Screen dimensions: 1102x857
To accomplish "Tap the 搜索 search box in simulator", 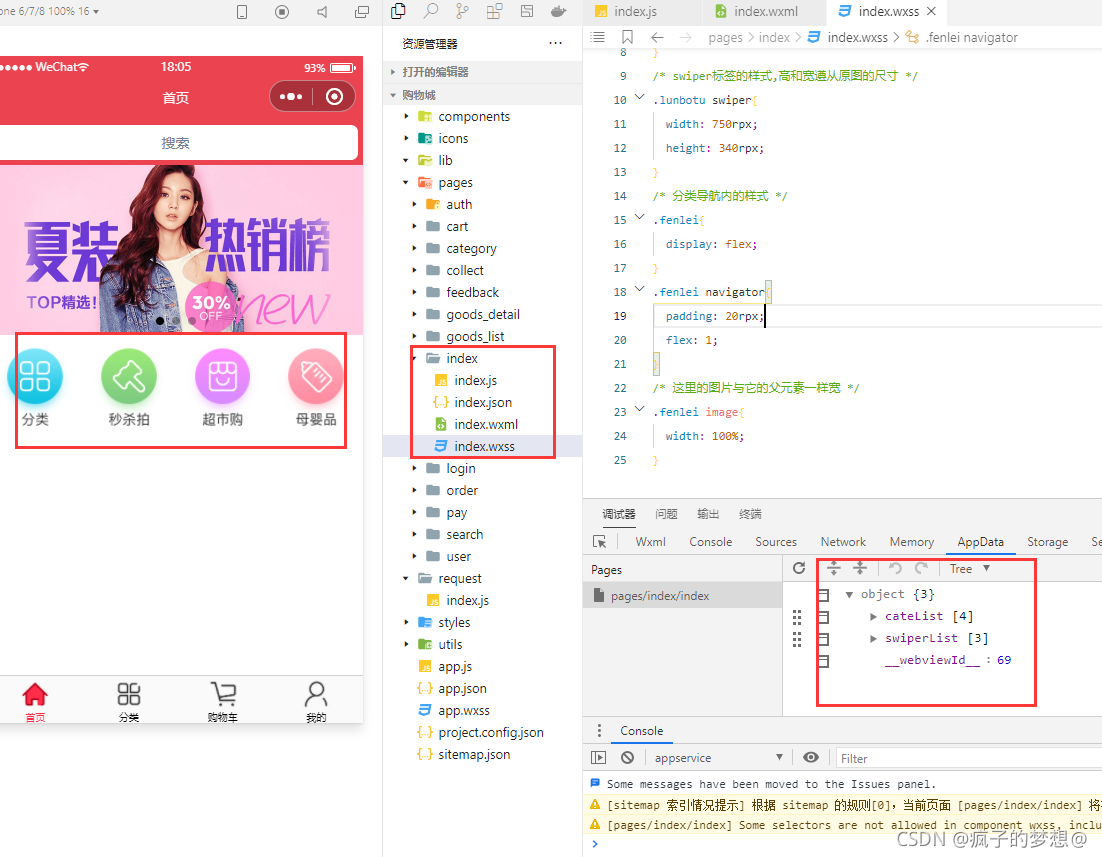I will coord(176,143).
